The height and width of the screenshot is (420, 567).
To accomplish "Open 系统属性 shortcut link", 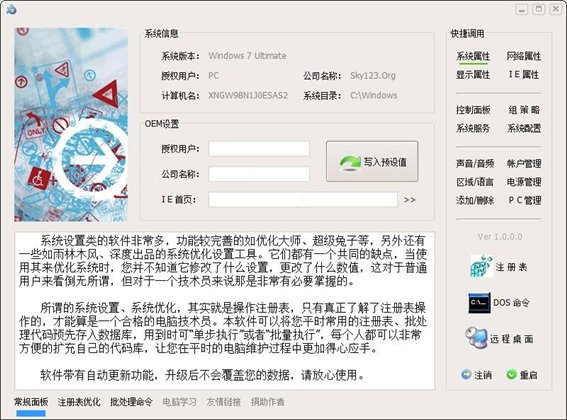I will click(x=473, y=56).
